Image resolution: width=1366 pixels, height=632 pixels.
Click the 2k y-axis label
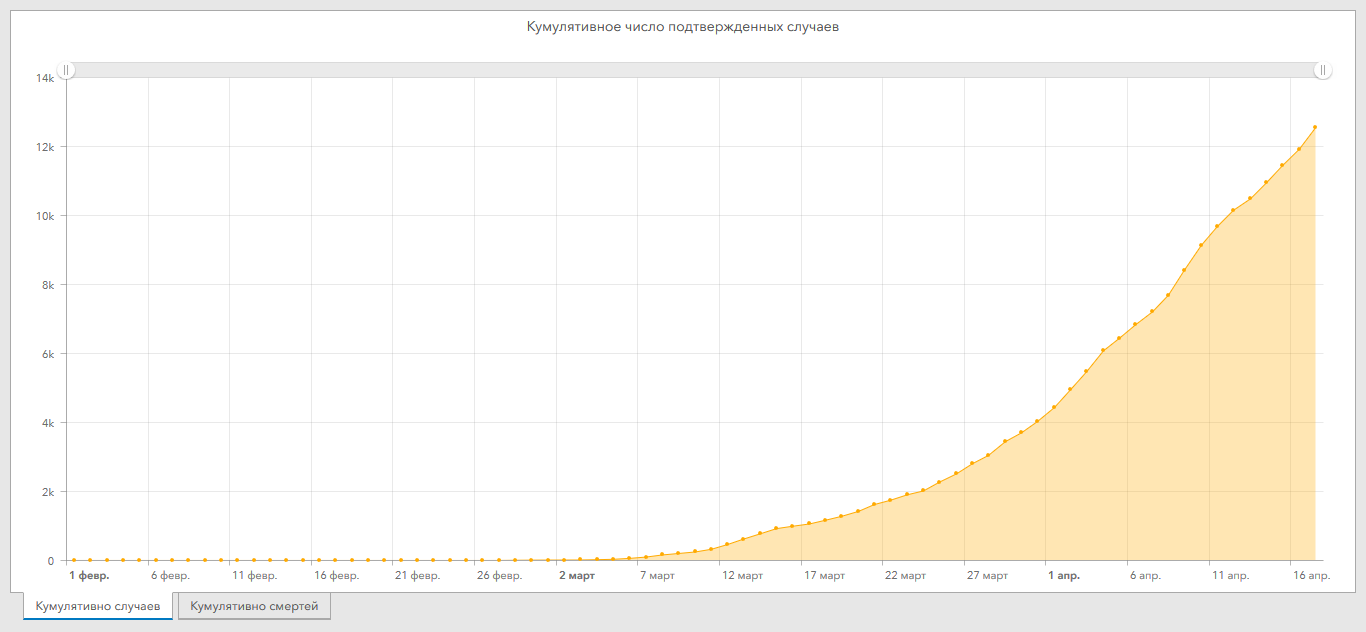point(47,491)
